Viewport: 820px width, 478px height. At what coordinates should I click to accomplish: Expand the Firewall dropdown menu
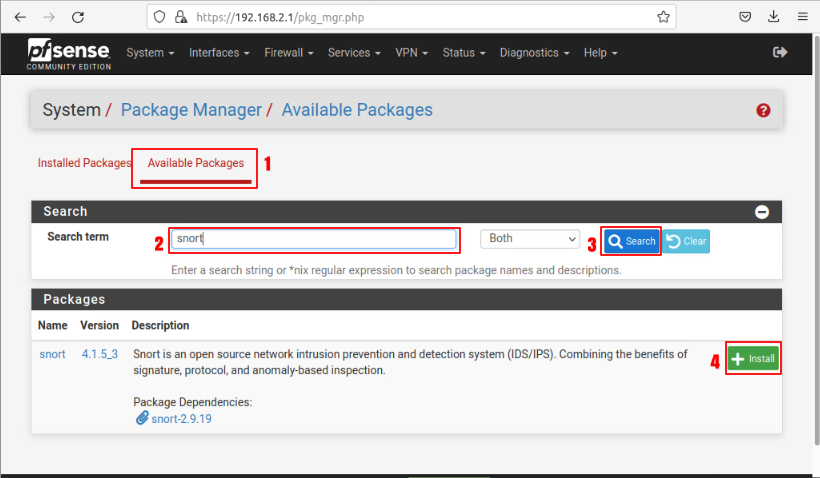coord(289,53)
